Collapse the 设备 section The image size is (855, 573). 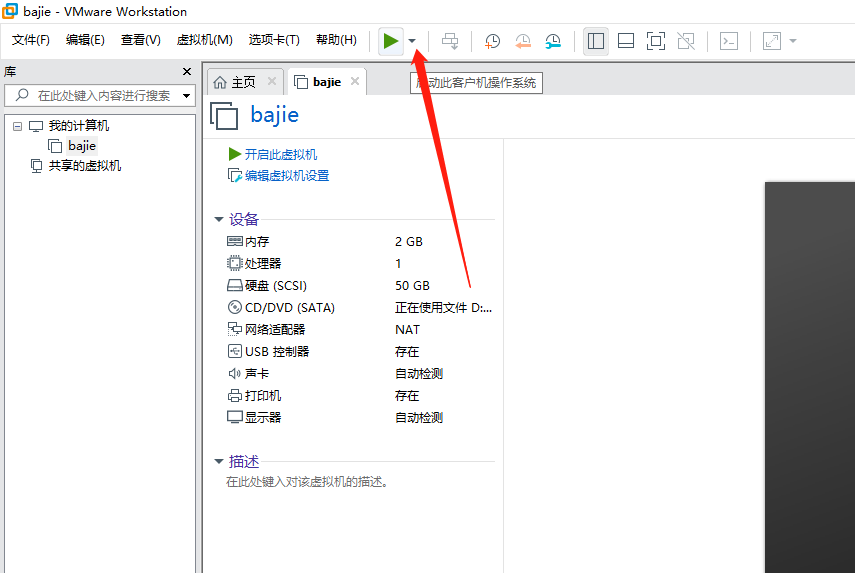tap(219, 220)
